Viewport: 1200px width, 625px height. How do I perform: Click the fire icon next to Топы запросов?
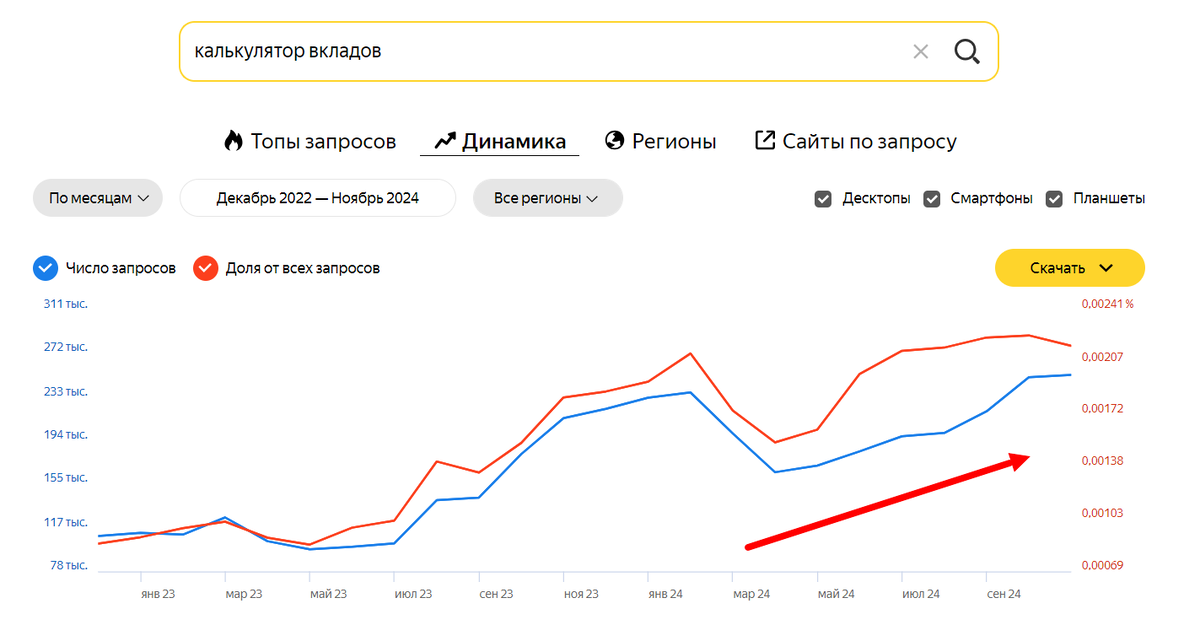coord(235,141)
